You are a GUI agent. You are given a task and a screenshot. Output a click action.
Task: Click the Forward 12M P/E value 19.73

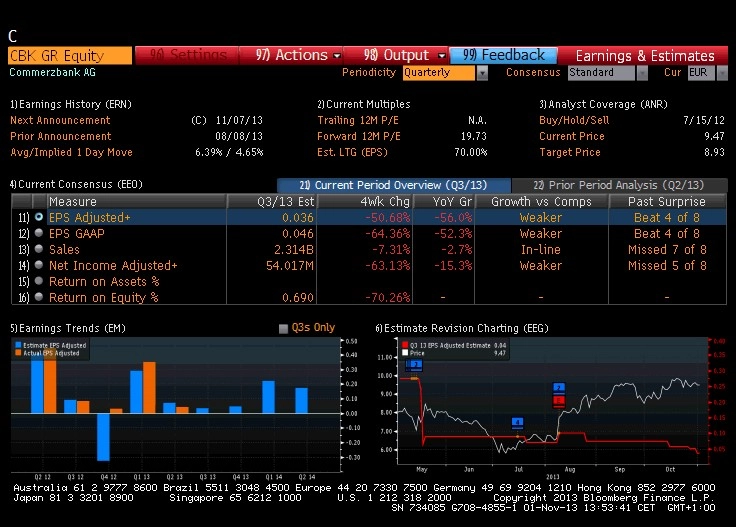click(474, 136)
